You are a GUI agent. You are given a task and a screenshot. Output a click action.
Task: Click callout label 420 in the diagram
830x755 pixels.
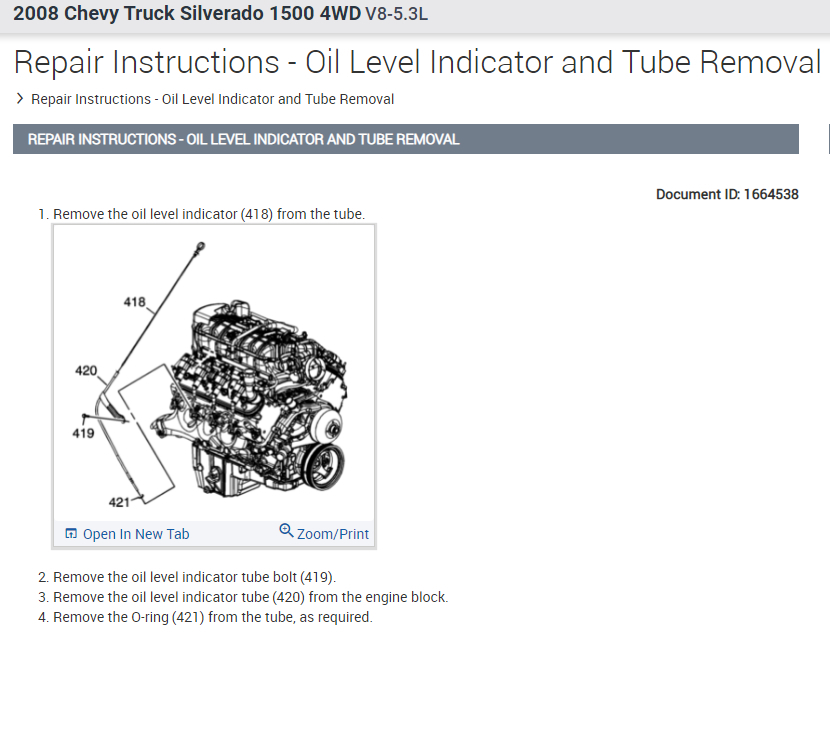coord(86,371)
